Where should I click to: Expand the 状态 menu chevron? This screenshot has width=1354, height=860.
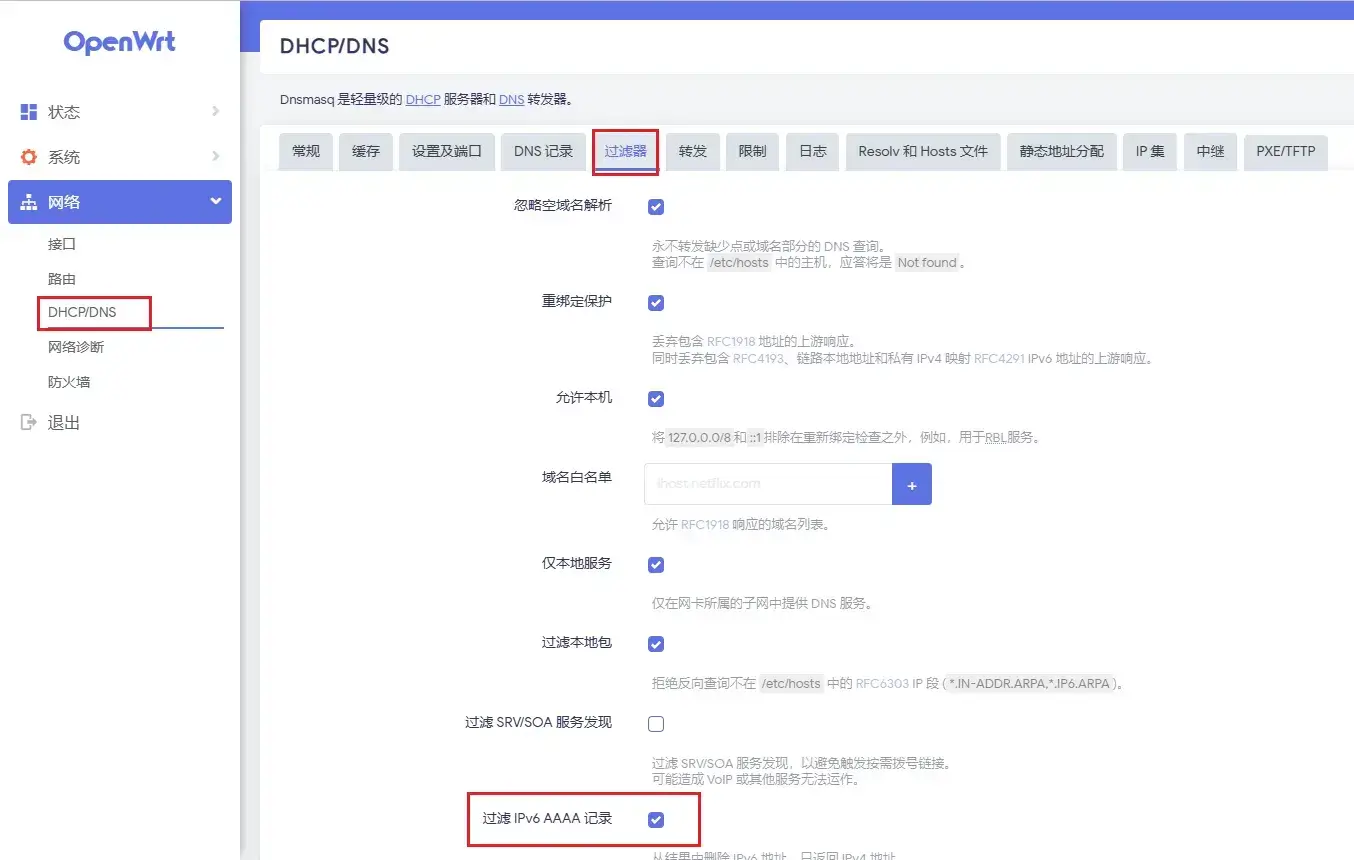[x=215, y=112]
